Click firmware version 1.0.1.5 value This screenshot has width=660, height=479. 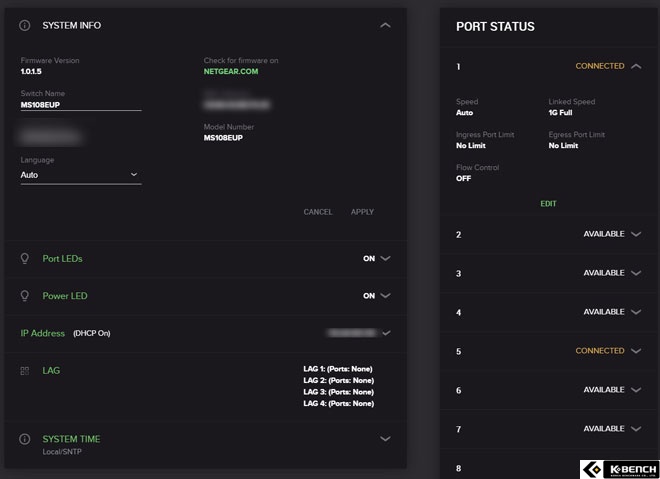coord(31,72)
